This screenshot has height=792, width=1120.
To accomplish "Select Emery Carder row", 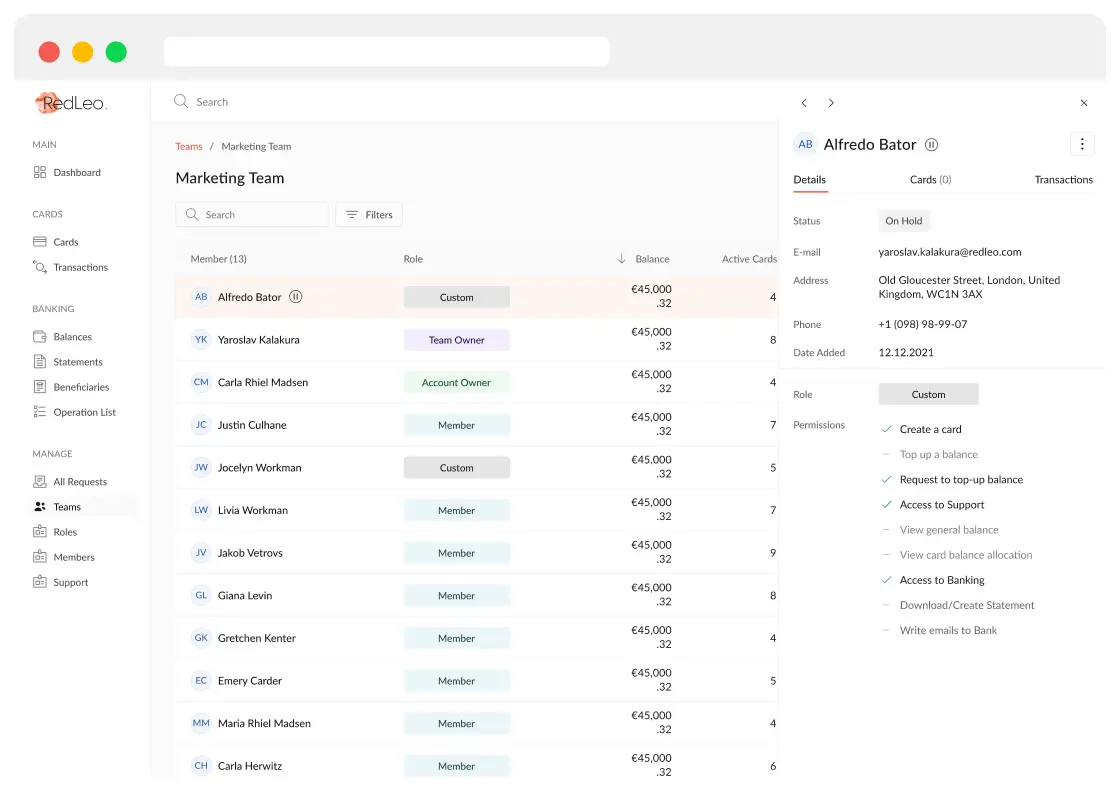I will click(x=476, y=681).
